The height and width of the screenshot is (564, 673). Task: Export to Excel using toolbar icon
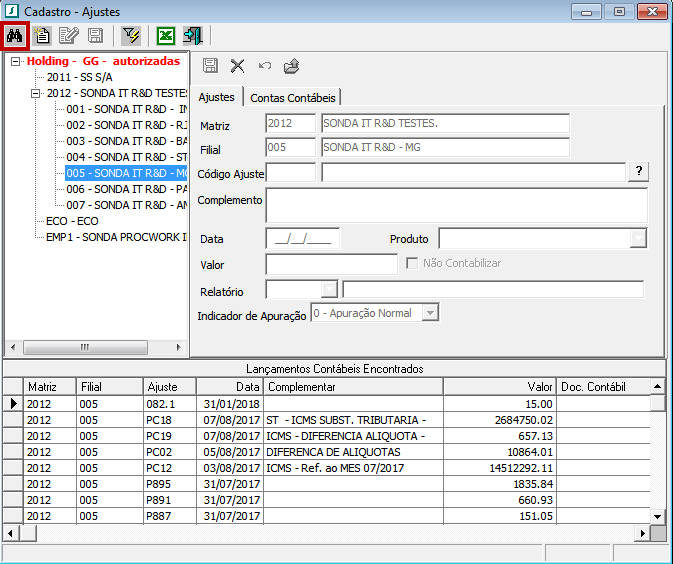[x=166, y=35]
